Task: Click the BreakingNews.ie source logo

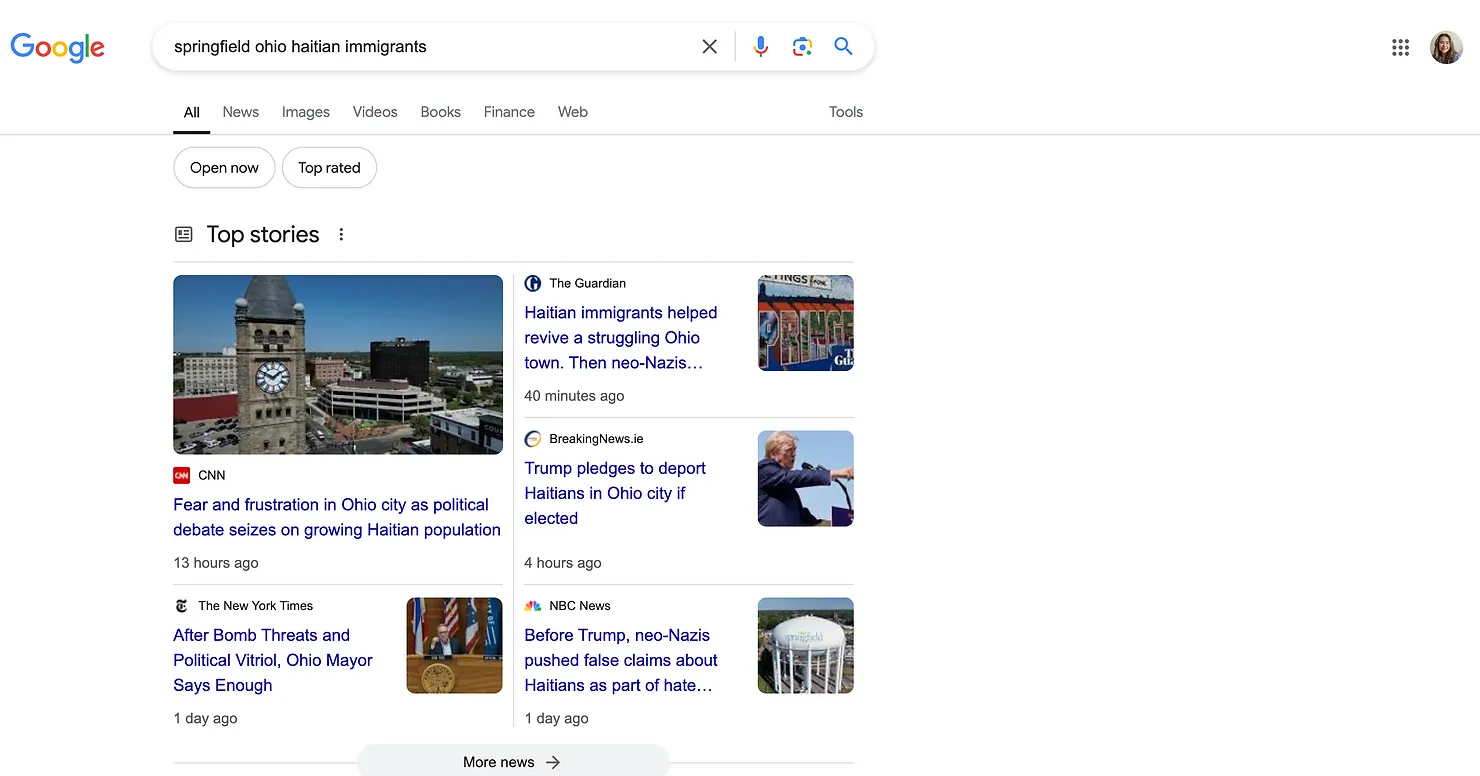Action: coord(533,439)
